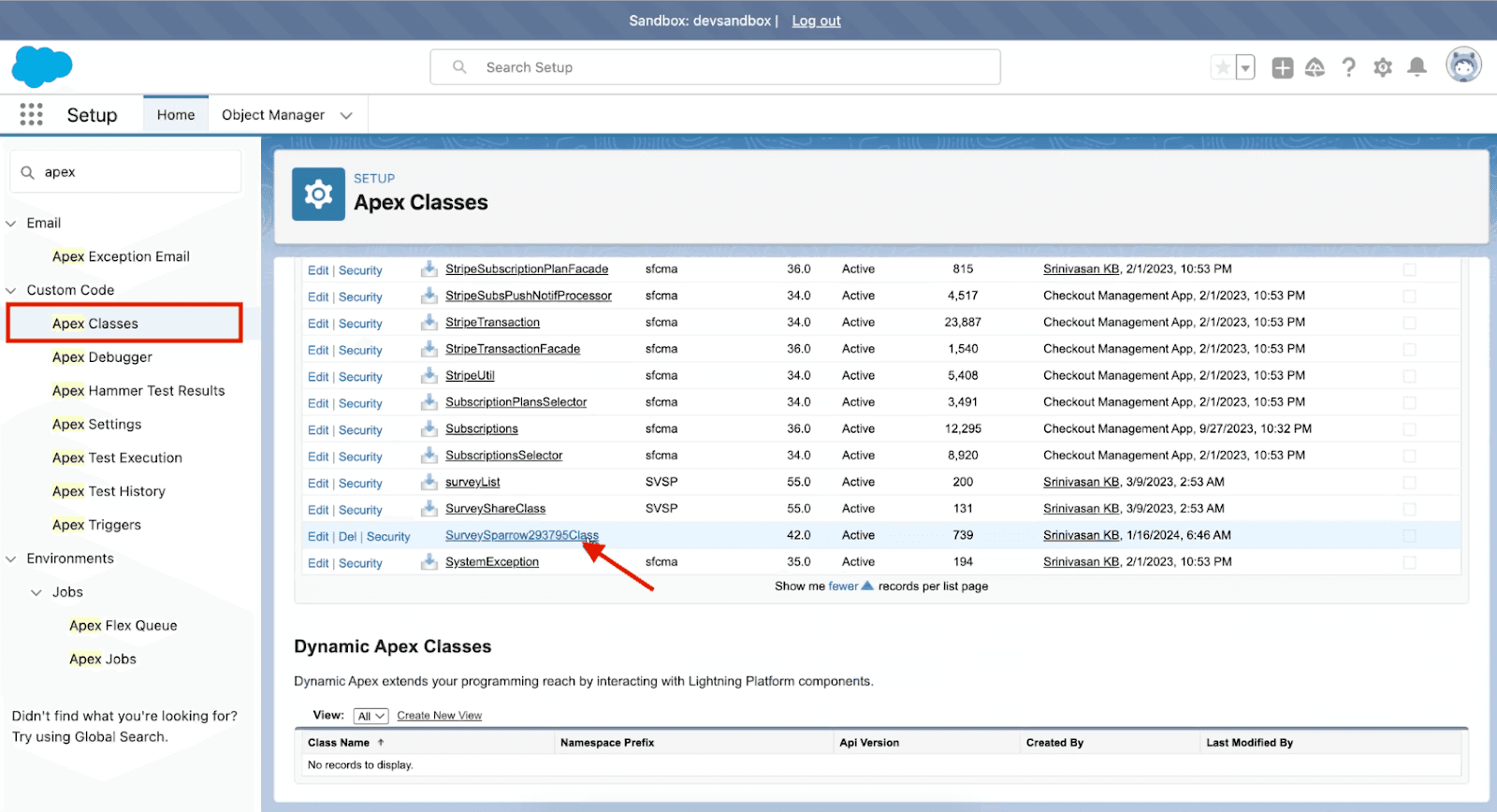Viewport: 1497px width, 812px height.
Task: Open the Help question mark icon
Action: (x=1348, y=67)
